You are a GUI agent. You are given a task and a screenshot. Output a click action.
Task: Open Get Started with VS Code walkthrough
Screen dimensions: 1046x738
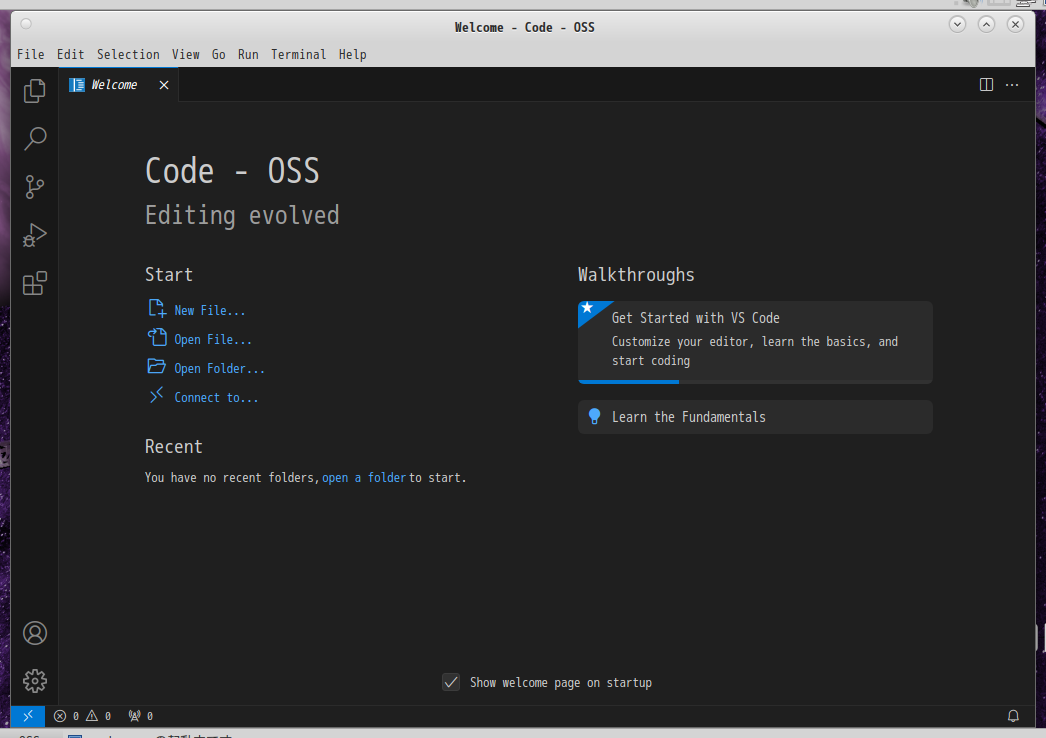pos(755,342)
